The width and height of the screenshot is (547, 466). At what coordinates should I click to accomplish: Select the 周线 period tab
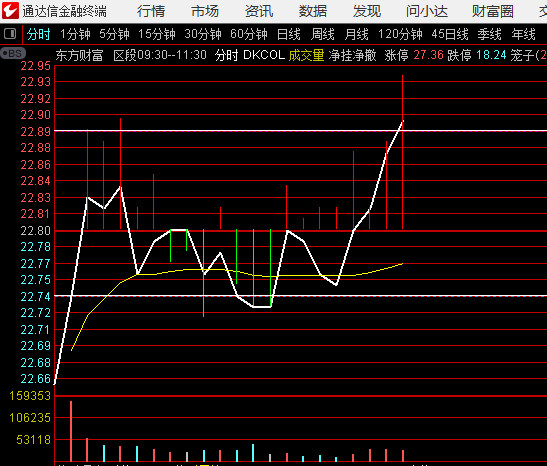[x=323, y=35]
